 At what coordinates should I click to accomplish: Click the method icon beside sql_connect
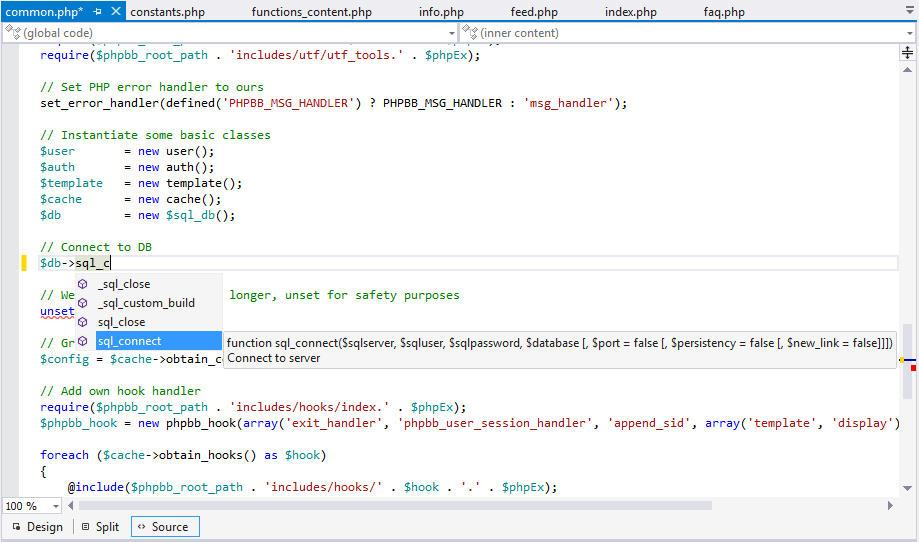[x=83, y=341]
